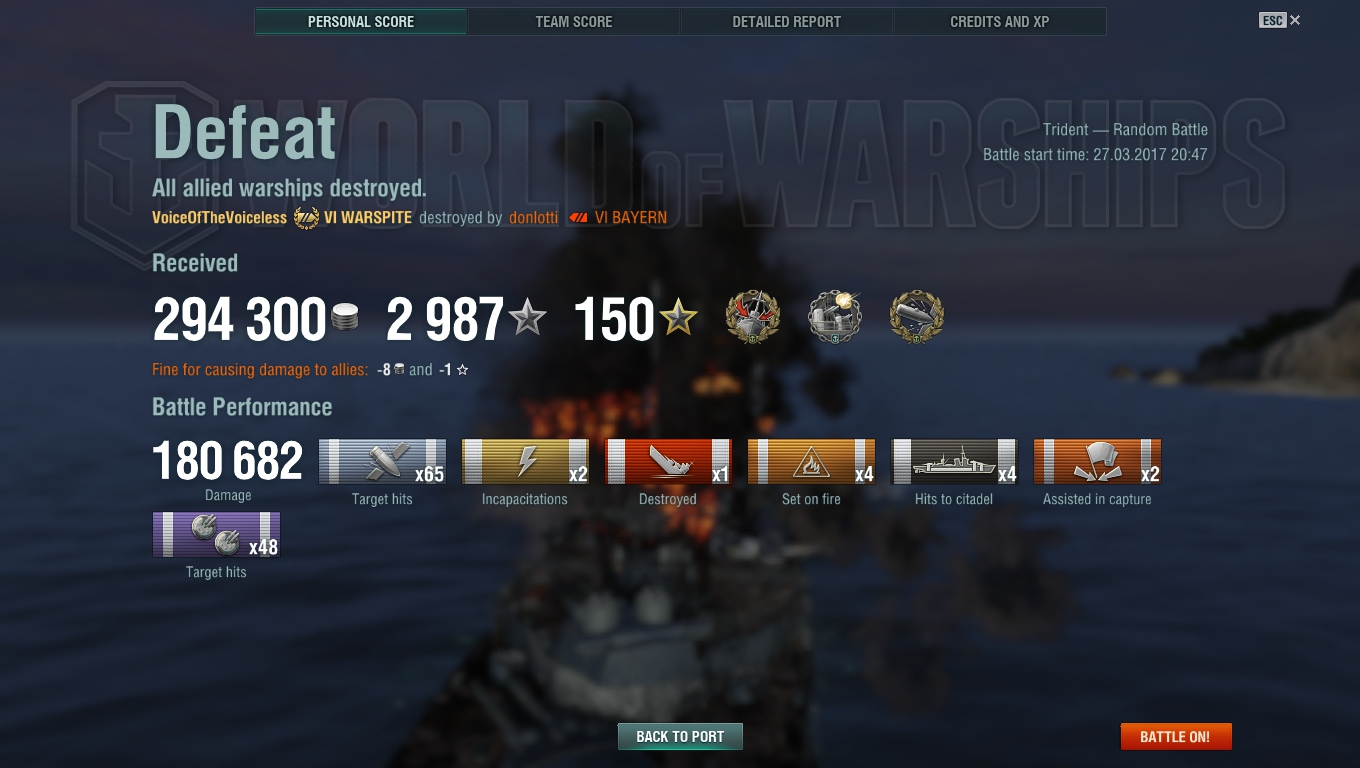This screenshot has width=1360, height=768.
Task: Click the player name donlotti
Action: pyautogui.click(x=533, y=218)
